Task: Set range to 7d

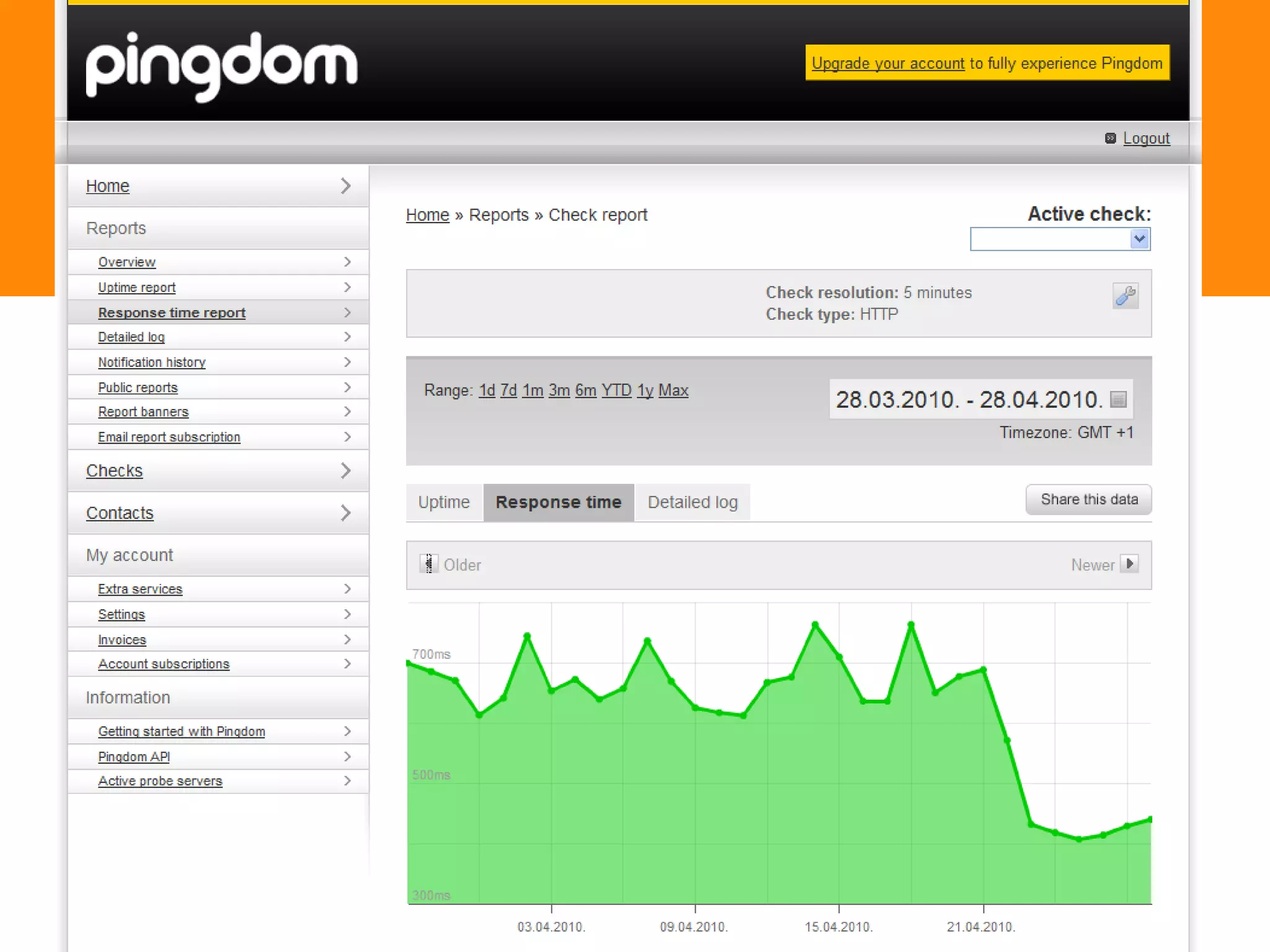Action: click(508, 390)
